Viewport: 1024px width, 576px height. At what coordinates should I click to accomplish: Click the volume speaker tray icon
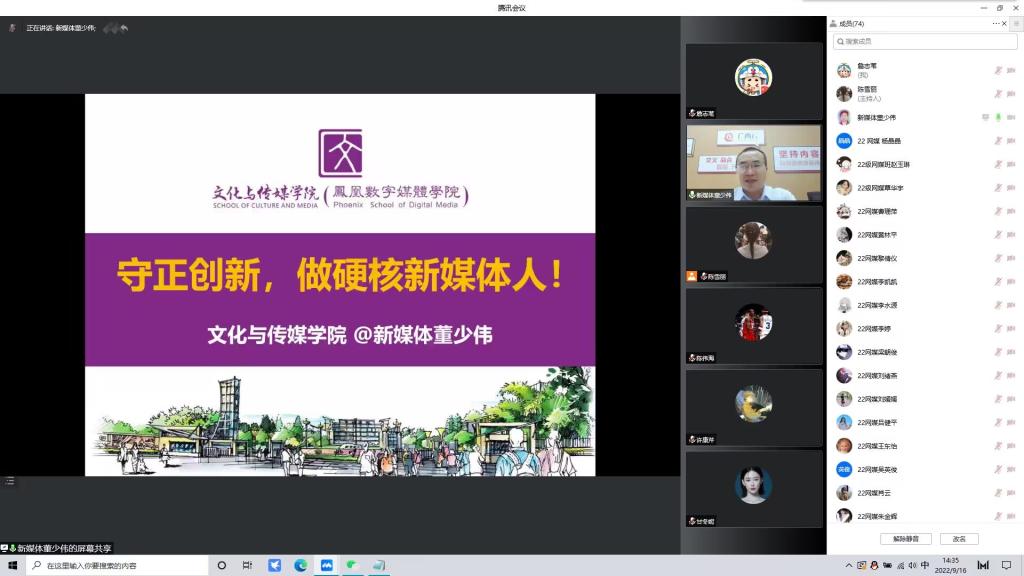coord(912,566)
